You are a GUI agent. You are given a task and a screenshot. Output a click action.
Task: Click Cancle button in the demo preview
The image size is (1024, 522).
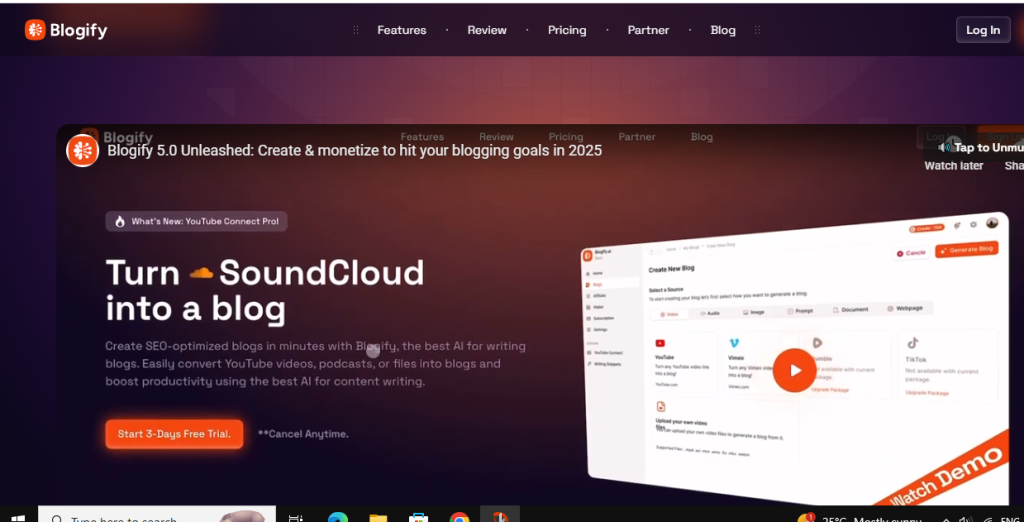point(911,253)
